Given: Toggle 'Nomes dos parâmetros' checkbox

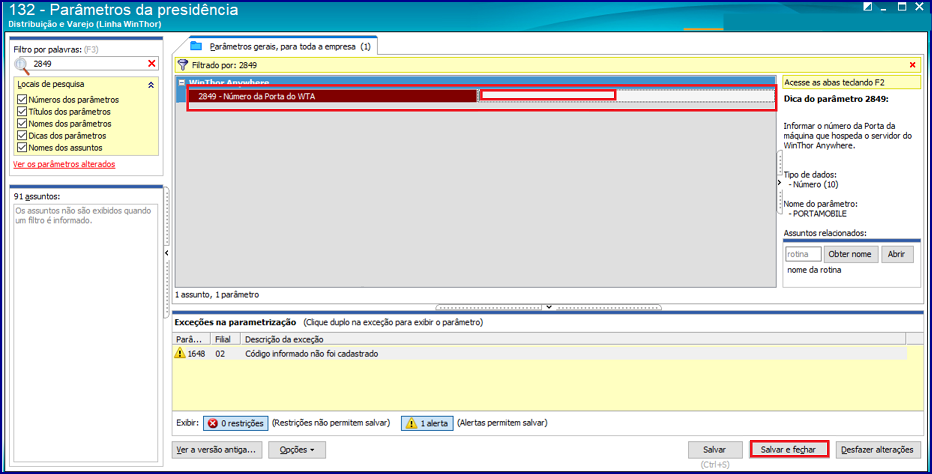Looking at the screenshot, I should (22, 123).
